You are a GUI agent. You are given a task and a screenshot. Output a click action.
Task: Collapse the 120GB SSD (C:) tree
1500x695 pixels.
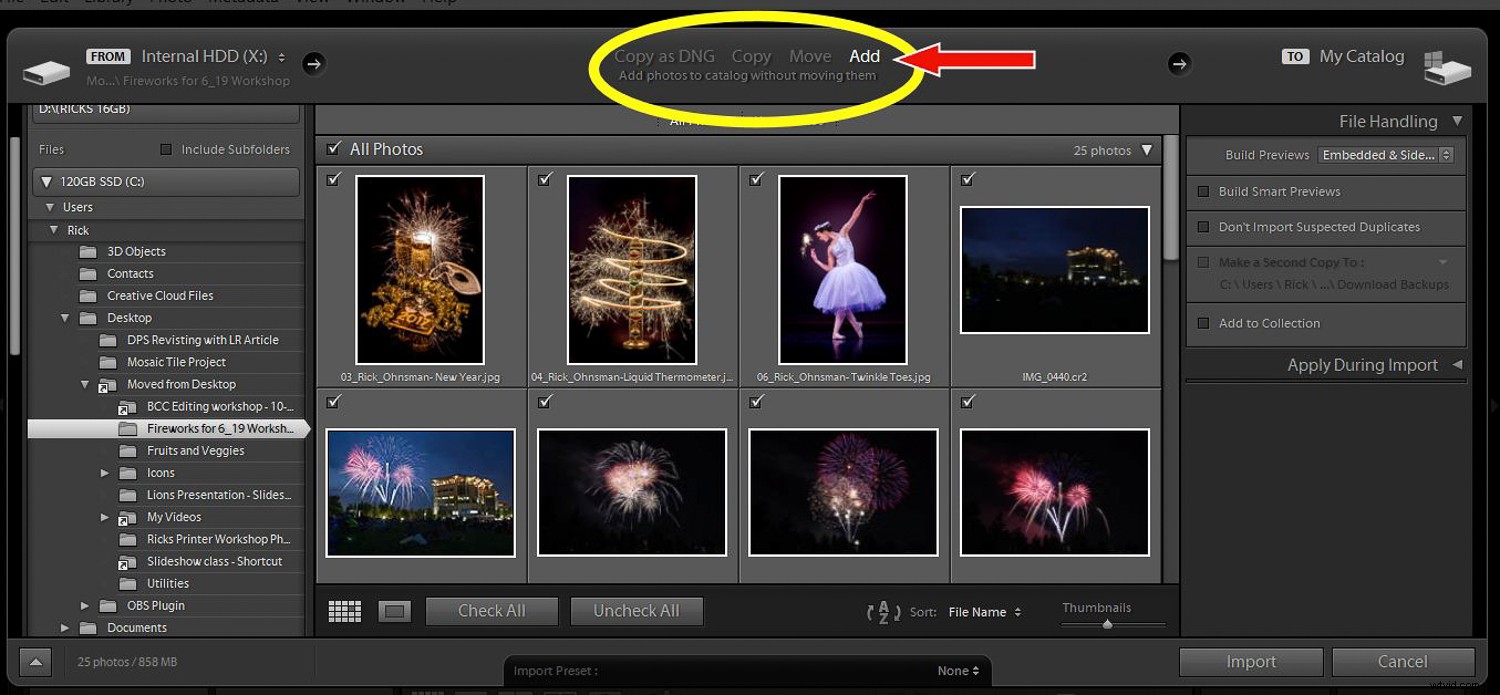point(46,181)
